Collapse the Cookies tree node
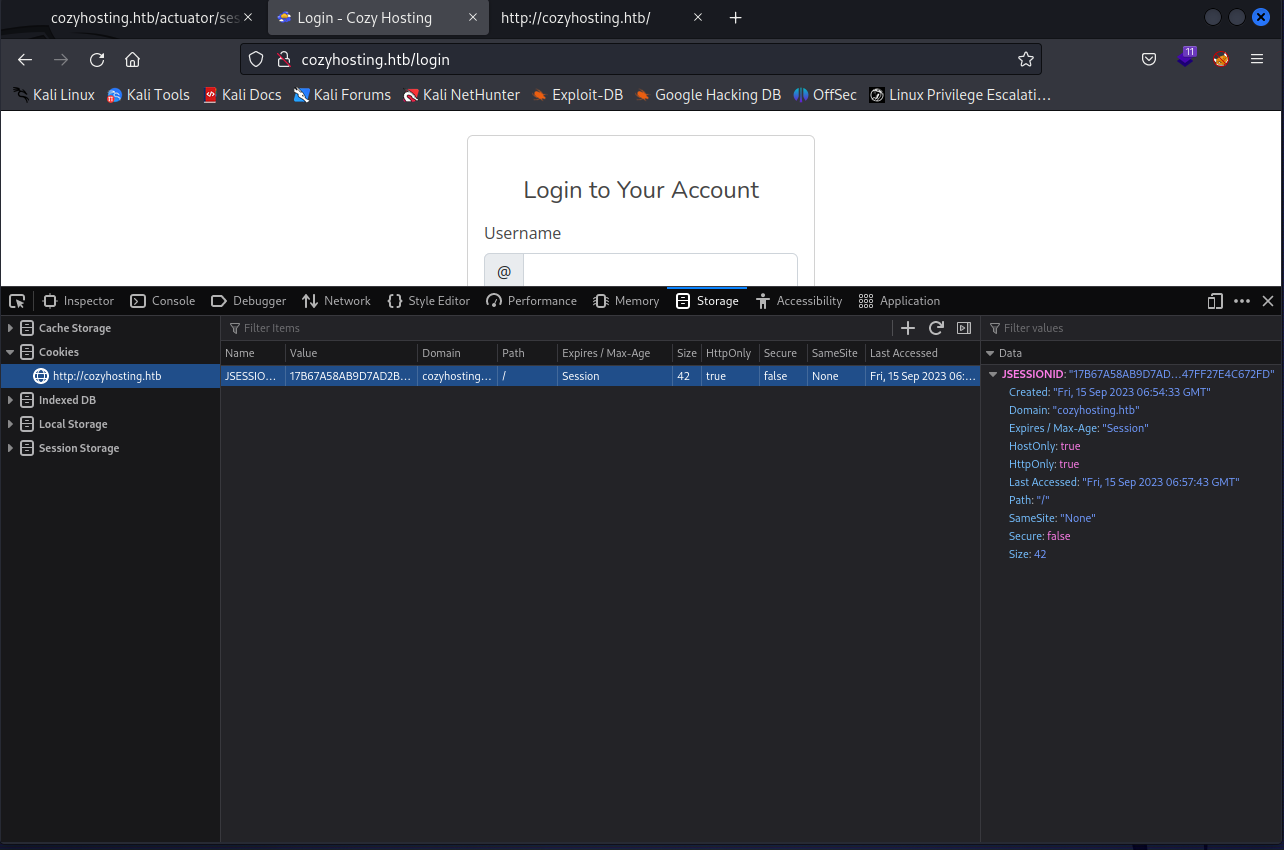This screenshot has width=1284, height=850. coord(11,352)
